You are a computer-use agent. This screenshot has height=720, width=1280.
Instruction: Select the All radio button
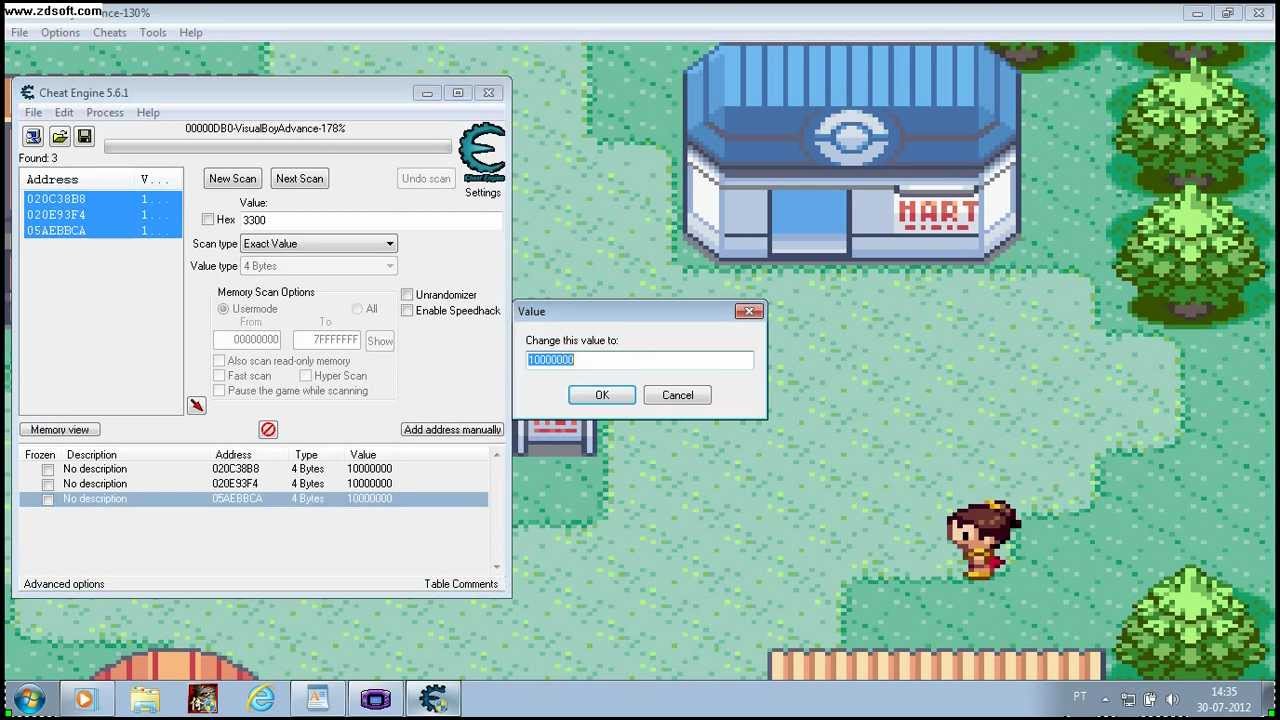pyautogui.click(x=357, y=309)
